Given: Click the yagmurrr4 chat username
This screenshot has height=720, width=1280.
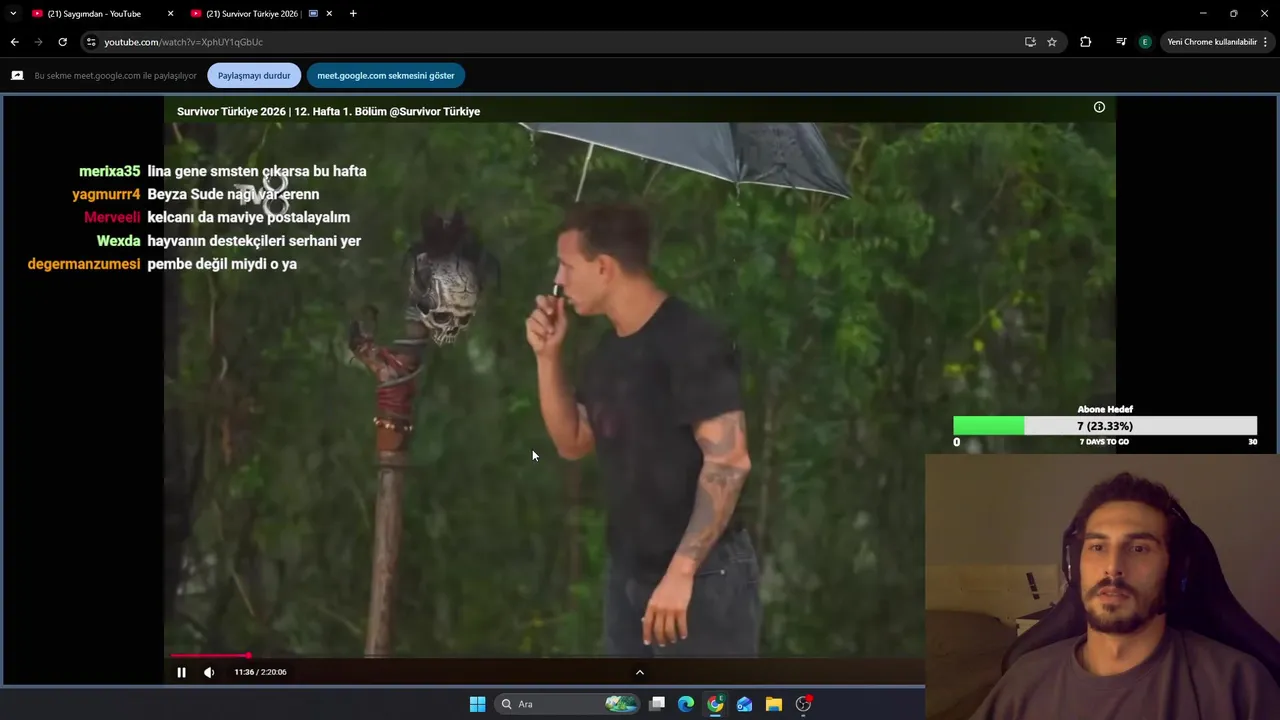Looking at the screenshot, I should 106,194.
